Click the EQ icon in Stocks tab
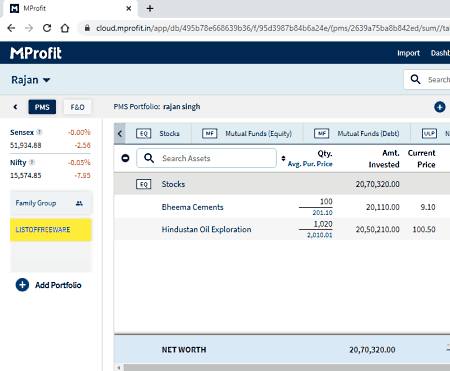Viewport: 450px width, 371px height. point(144,133)
